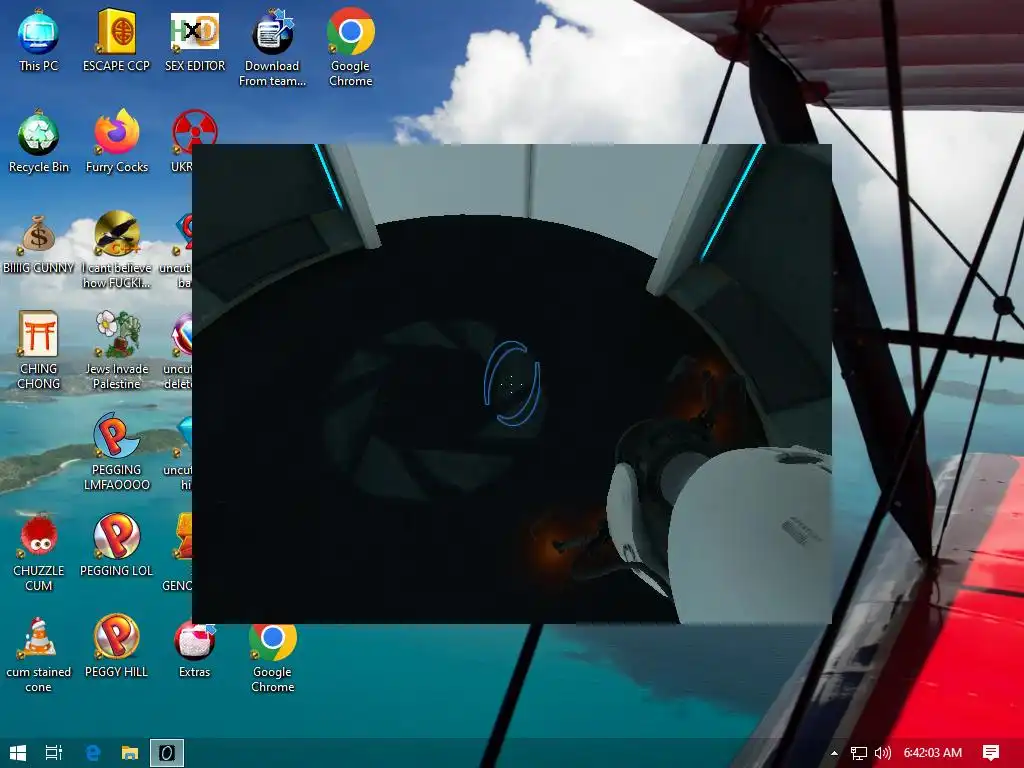Show hidden system tray icons
This screenshot has width=1024, height=768.
click(834, 753)
